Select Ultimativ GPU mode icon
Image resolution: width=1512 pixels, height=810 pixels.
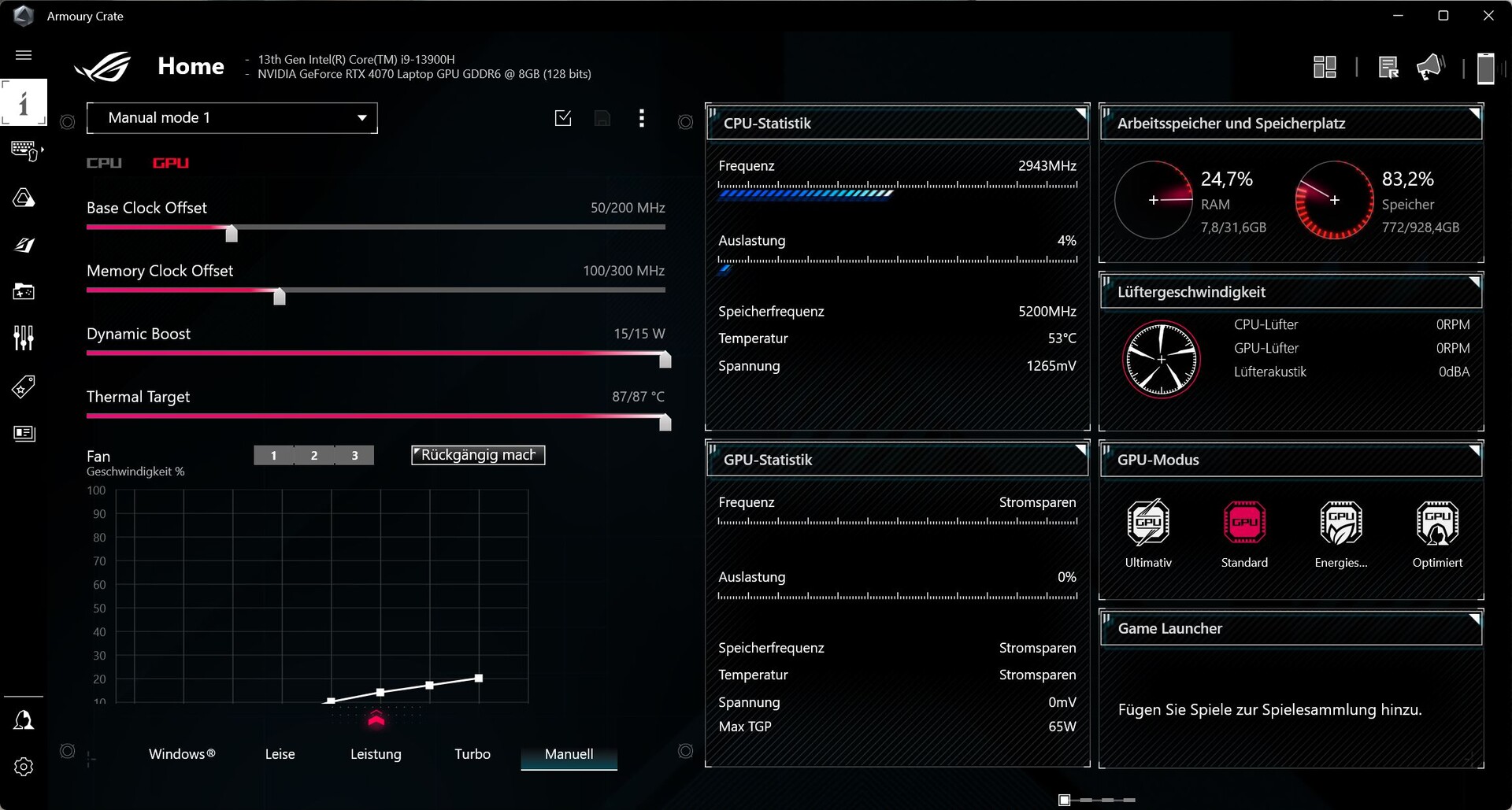(x=1148, y=522)
